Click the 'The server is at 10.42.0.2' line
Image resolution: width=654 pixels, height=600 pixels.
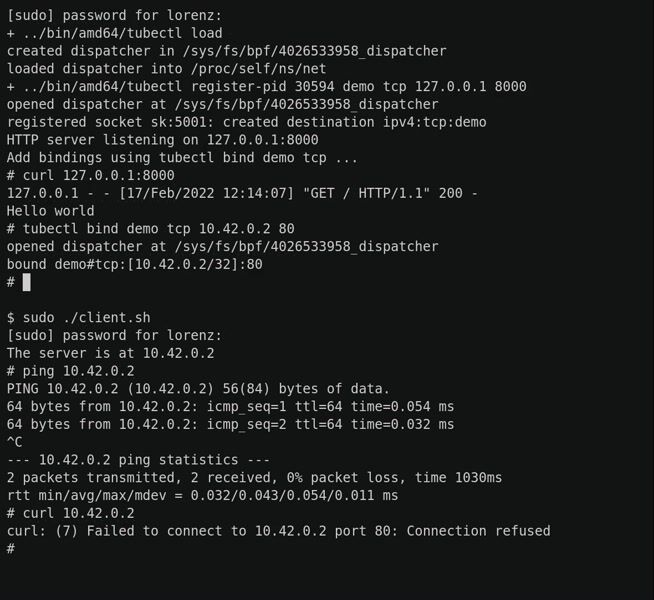(x=111, y=353)
